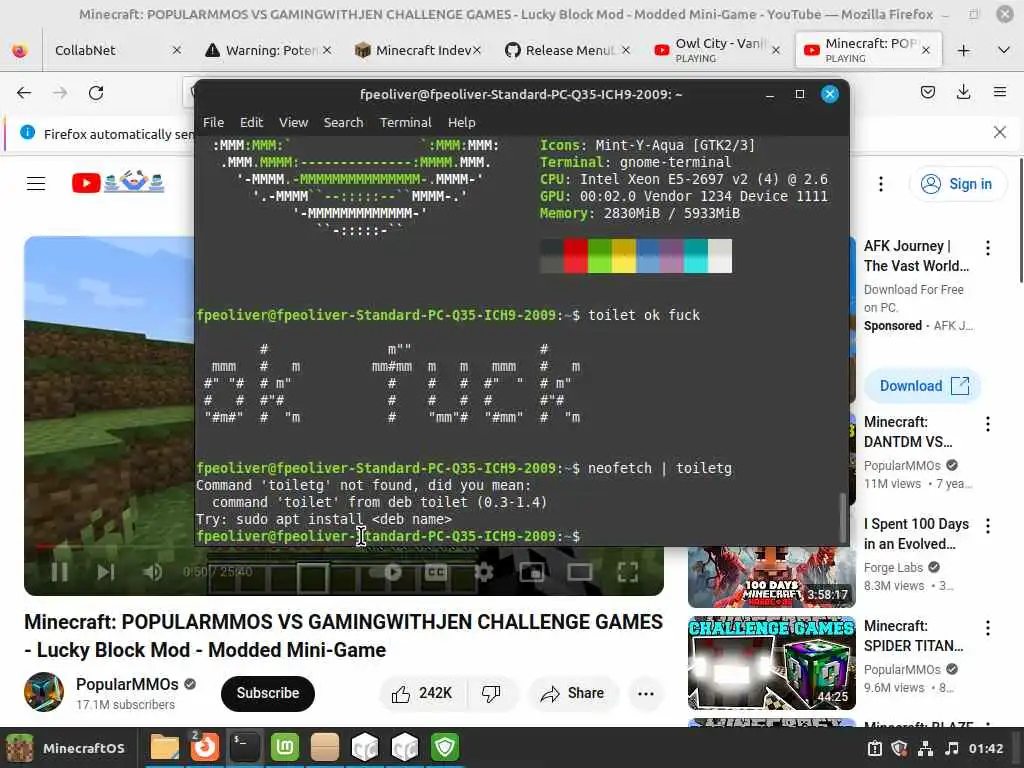This screenshot has width=1024, height=768.
Task: Open Firefox downloads panel
Action: (x=963, y=92)
